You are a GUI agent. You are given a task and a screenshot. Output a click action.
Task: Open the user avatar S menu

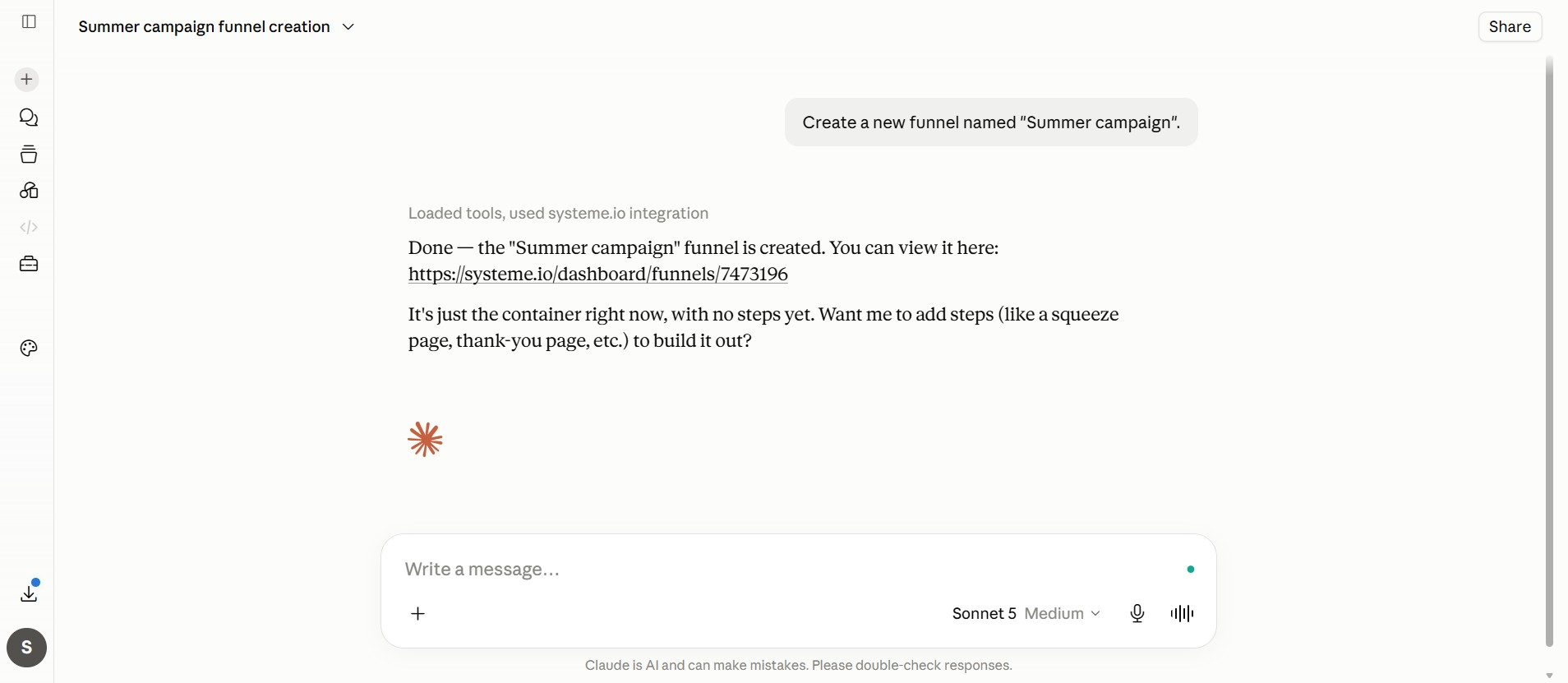click(26, 648)
